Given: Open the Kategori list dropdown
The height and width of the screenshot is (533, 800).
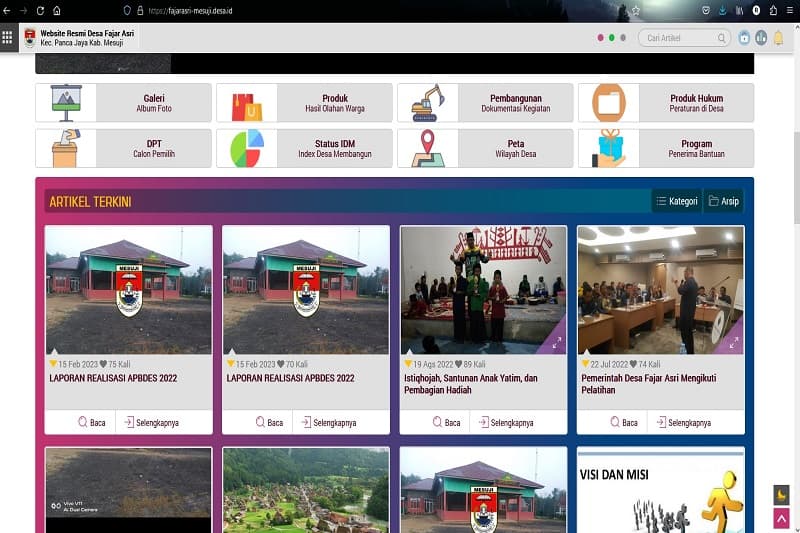Looking at the screenshot, I should pos(677,201).
